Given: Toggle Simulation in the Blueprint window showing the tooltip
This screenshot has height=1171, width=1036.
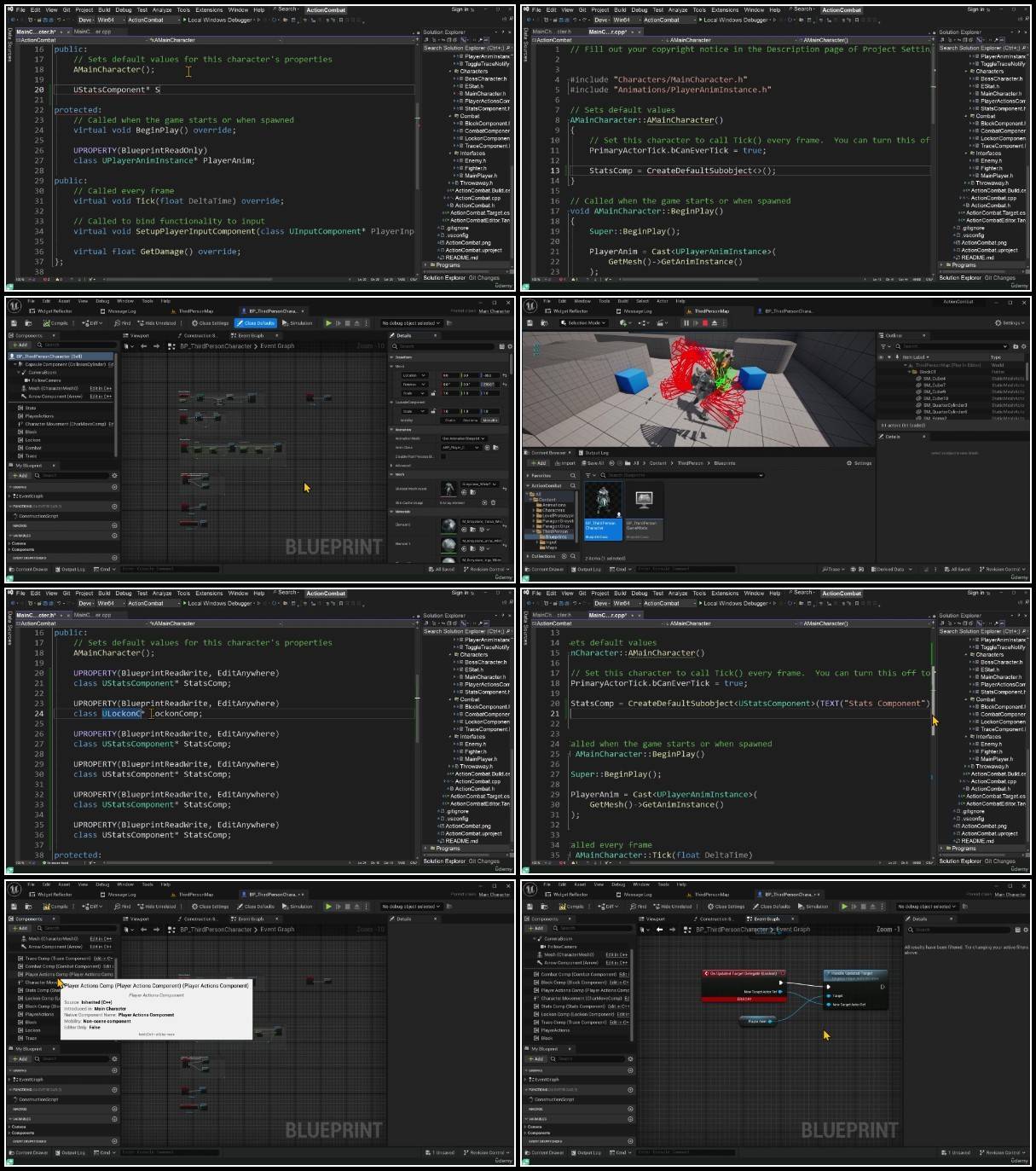Looking at the screenshot, I should coord(298,907).
